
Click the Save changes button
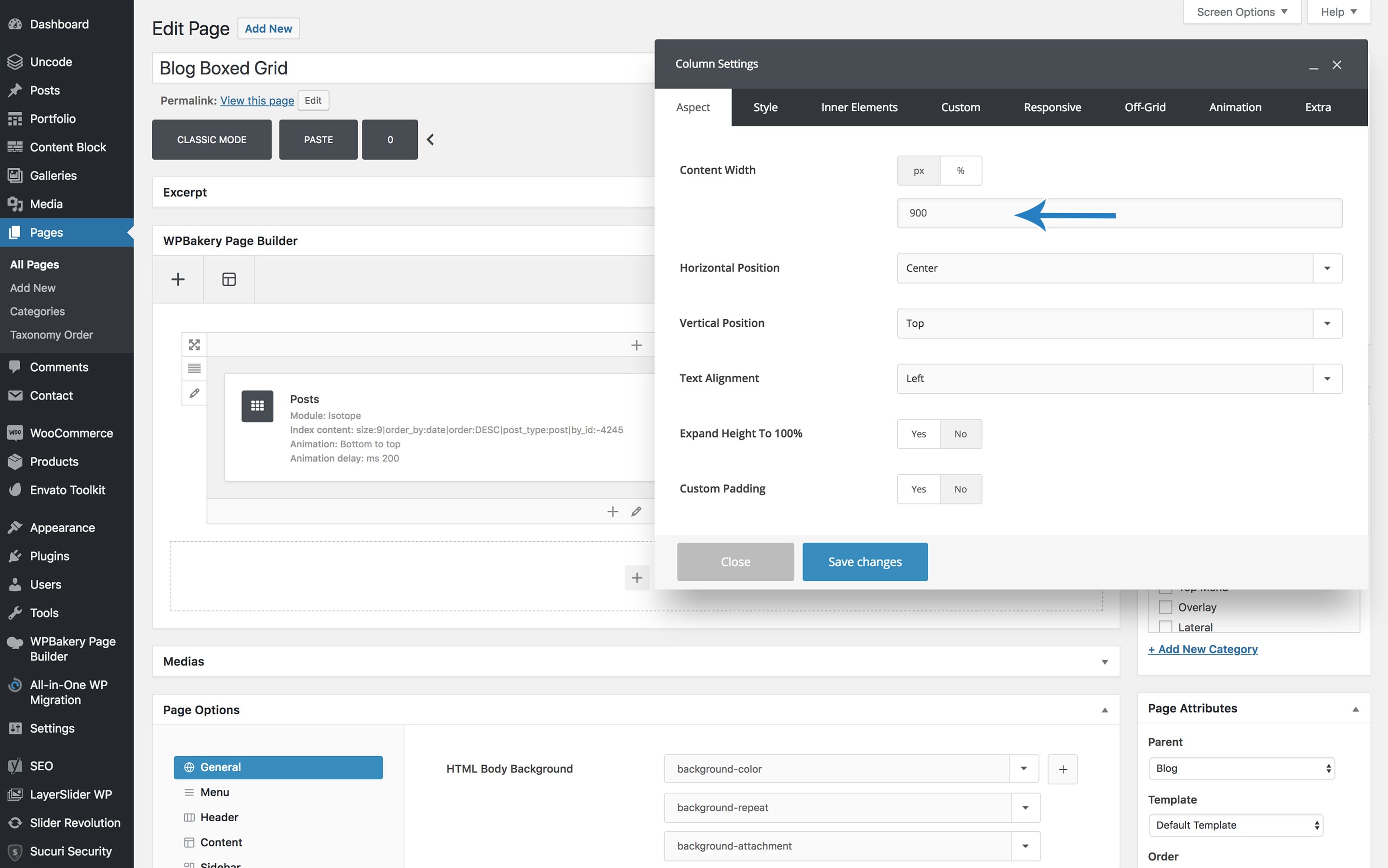[x=865, y=561]
